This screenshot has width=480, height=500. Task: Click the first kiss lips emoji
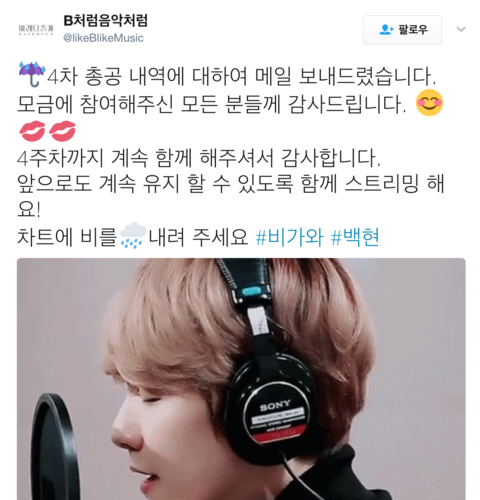32,131
